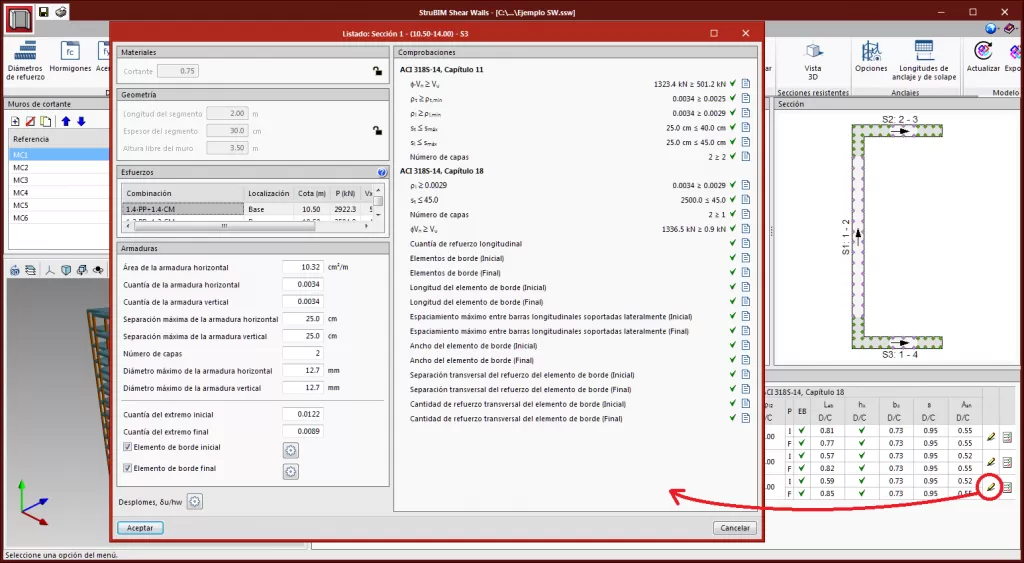Open the Vista 3D view
The width and height of the screenshot is (1024, 563).
[x=813, y=58]
